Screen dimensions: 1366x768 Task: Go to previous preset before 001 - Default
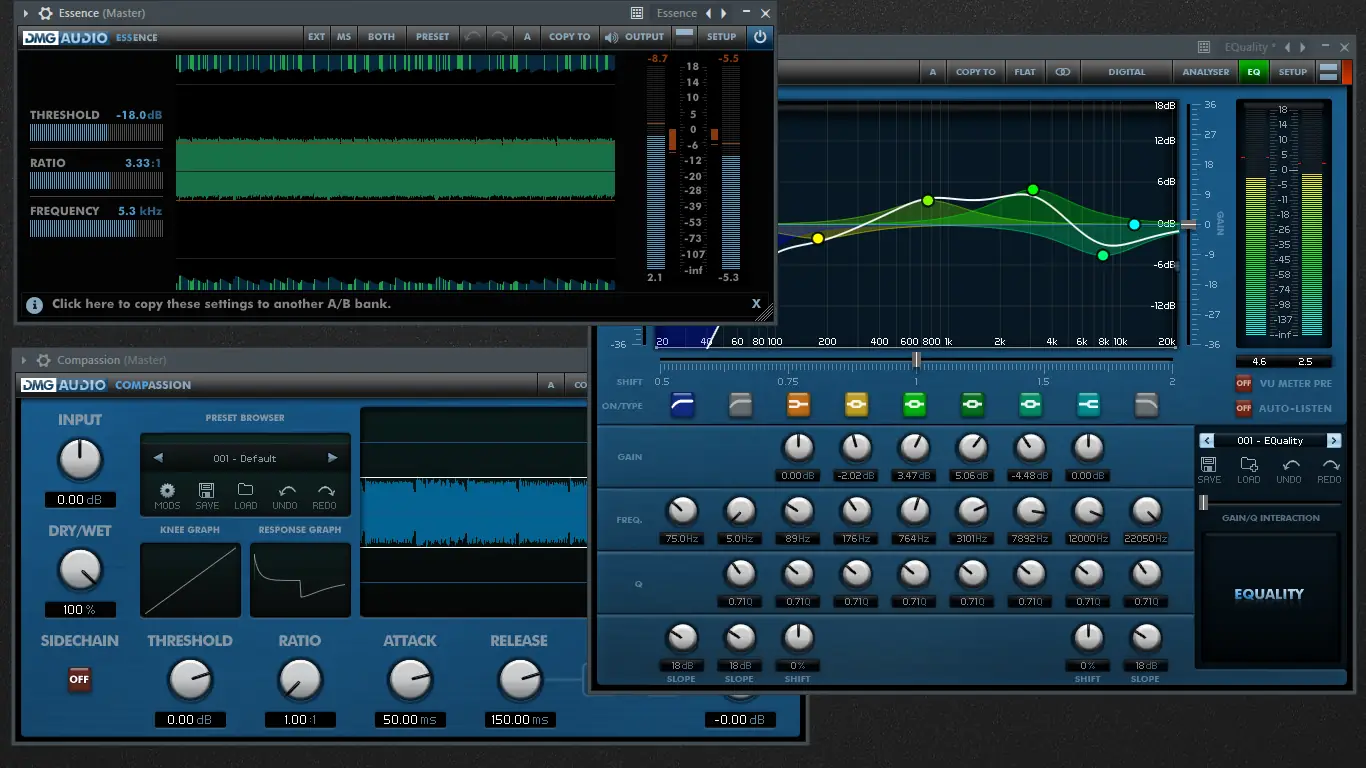point(158,458)
